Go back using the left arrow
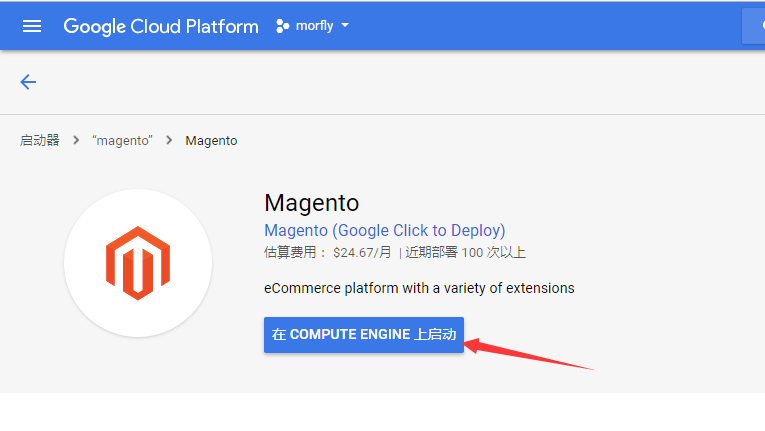 click(x=28, y=82)
